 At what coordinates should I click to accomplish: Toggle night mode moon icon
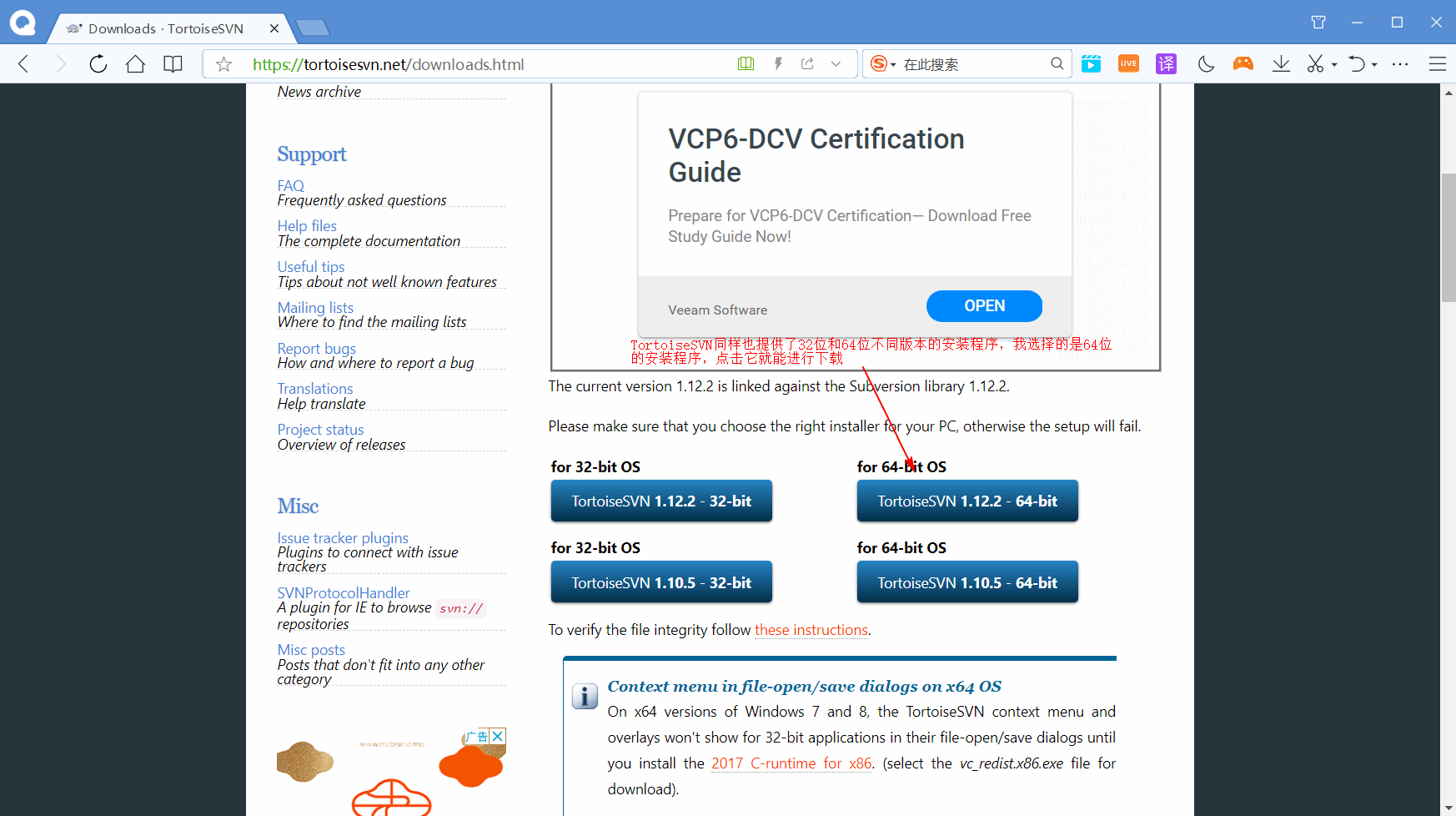point(1205,64)
